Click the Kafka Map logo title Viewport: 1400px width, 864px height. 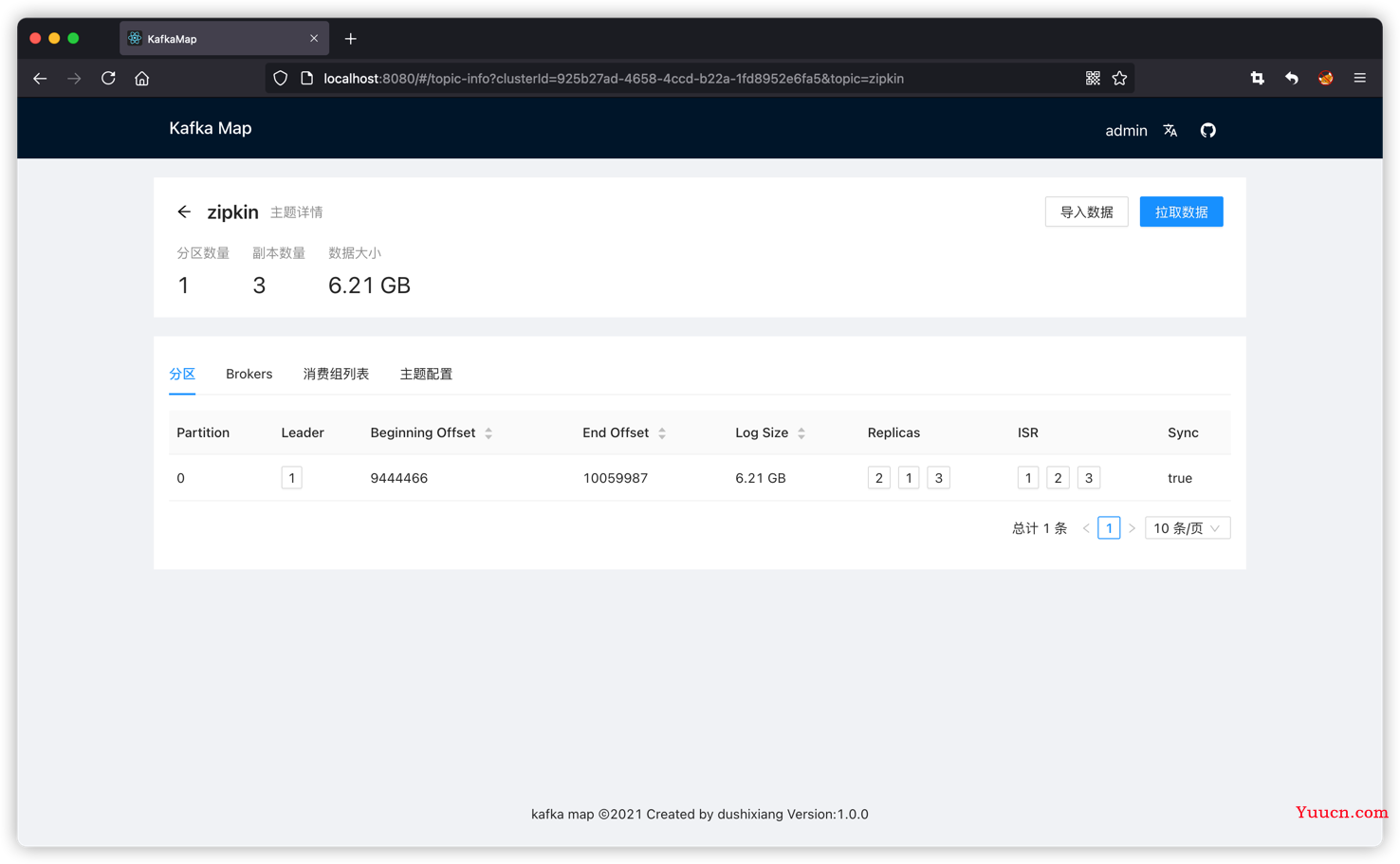click(x=211, y=128)
